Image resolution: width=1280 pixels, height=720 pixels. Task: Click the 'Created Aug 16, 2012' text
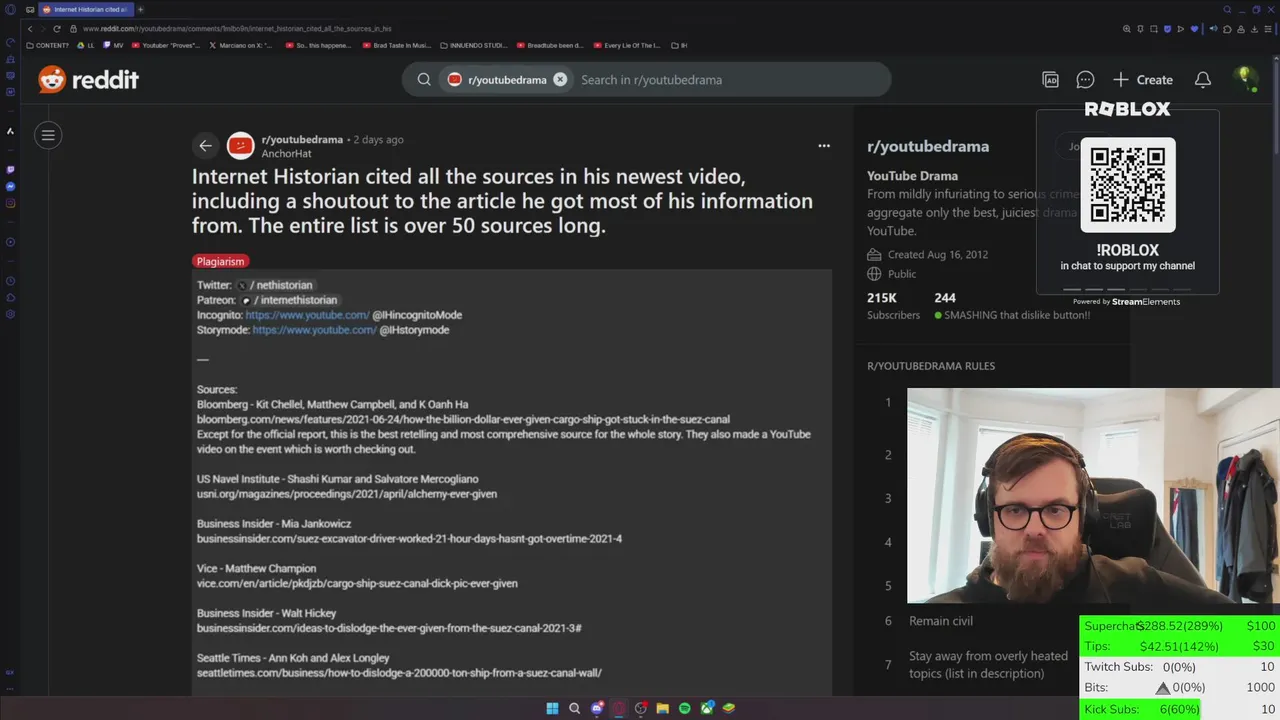point(937,254)
